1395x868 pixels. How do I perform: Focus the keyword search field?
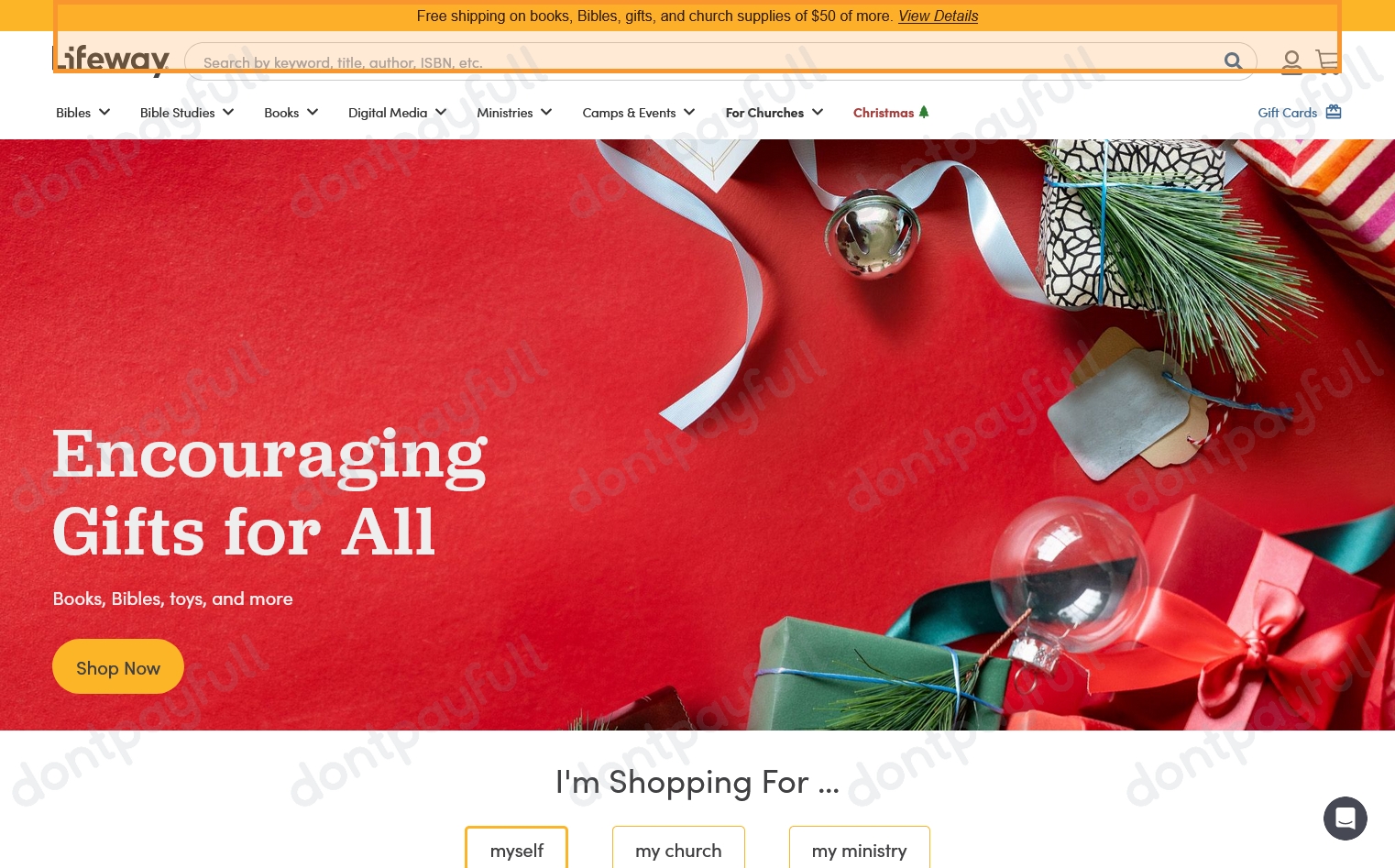click(x=706, y=61)
